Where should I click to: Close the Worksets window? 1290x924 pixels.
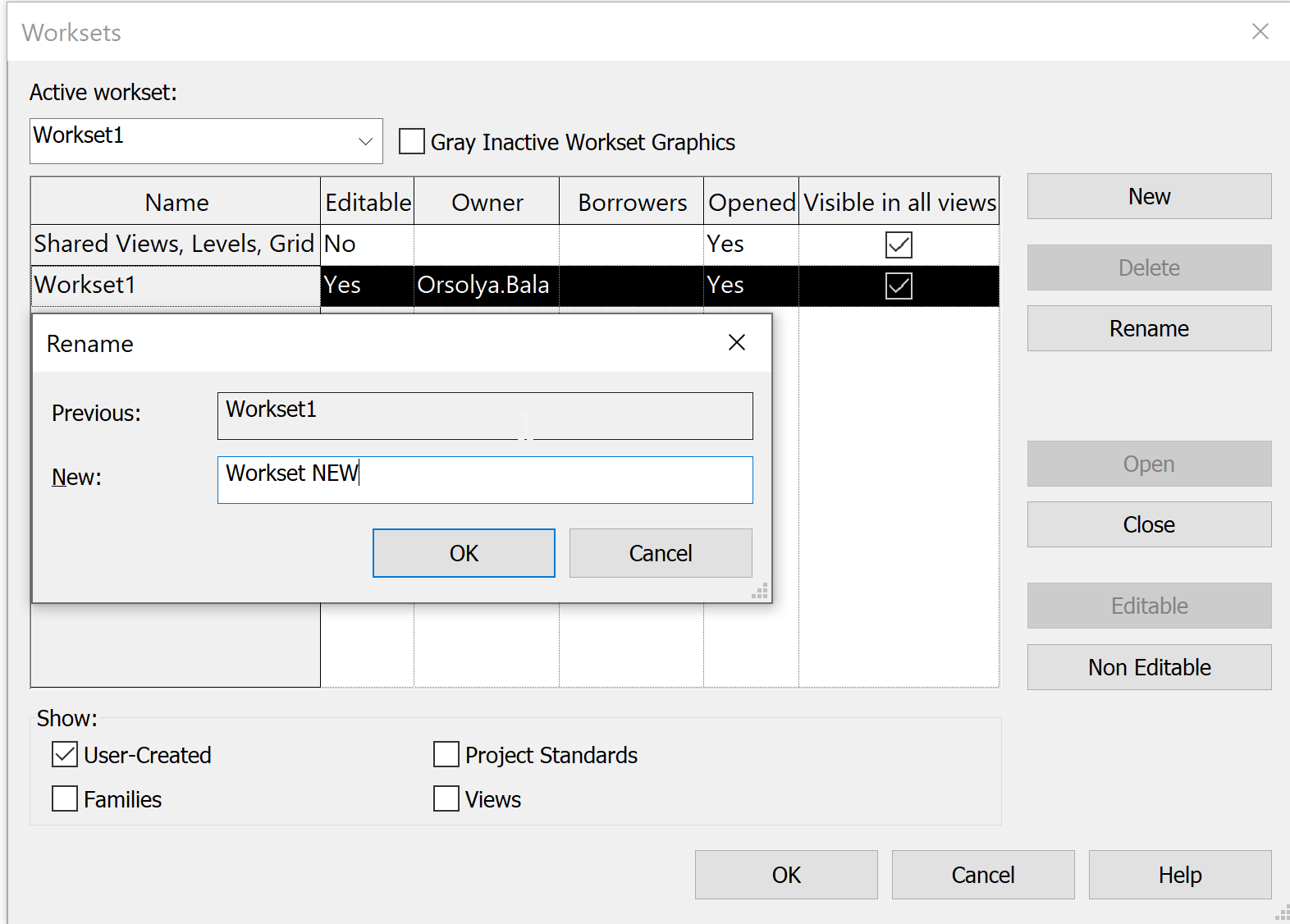[x=1260, y=31]
